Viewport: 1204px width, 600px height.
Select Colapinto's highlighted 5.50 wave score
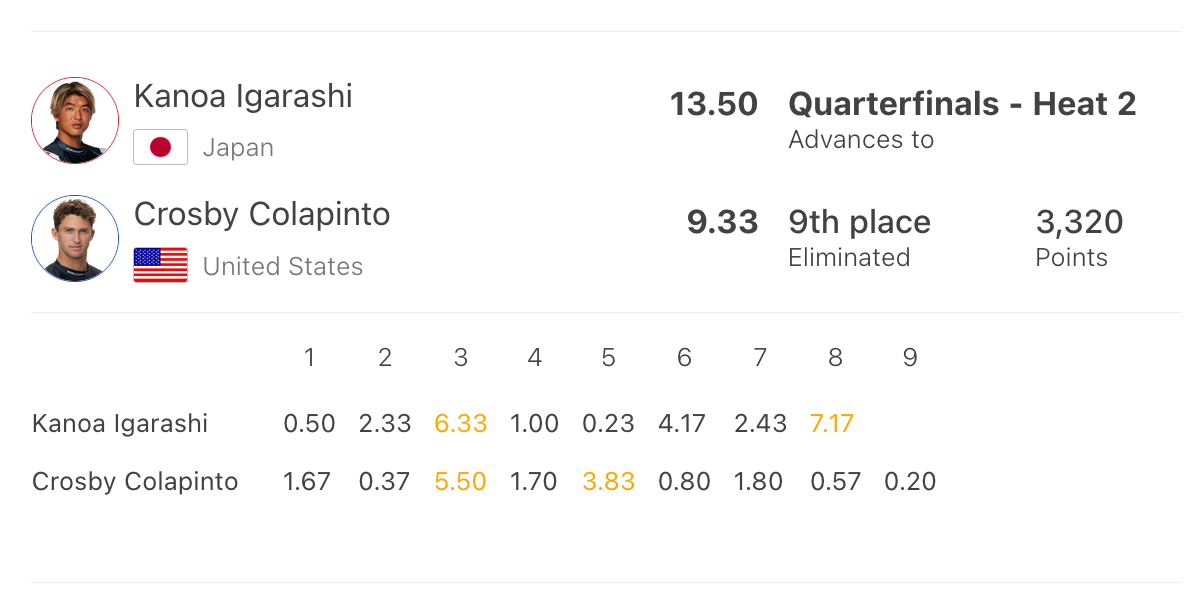pos(461,482)
